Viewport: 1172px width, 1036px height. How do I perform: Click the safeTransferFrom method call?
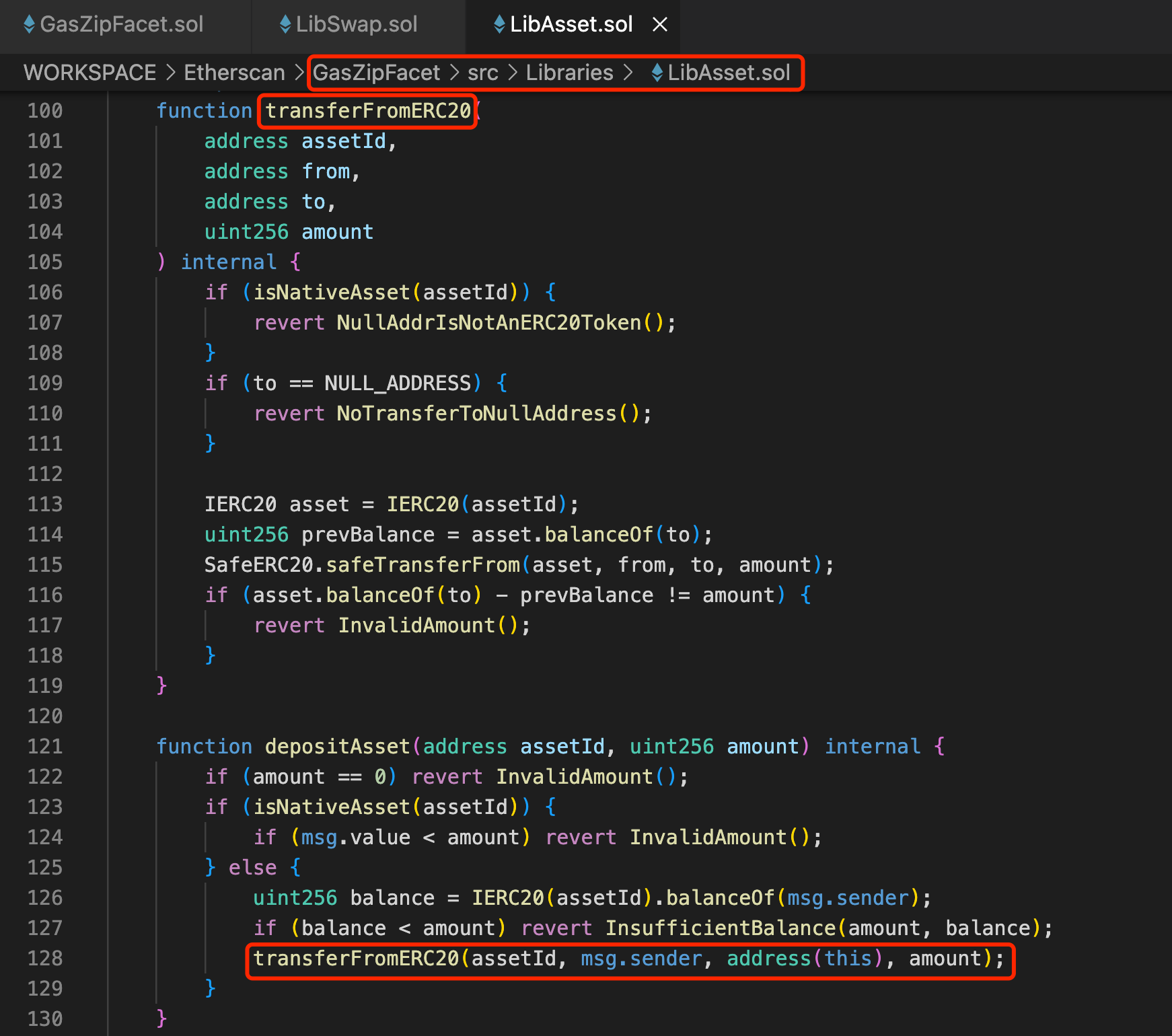tap(423, 565)
